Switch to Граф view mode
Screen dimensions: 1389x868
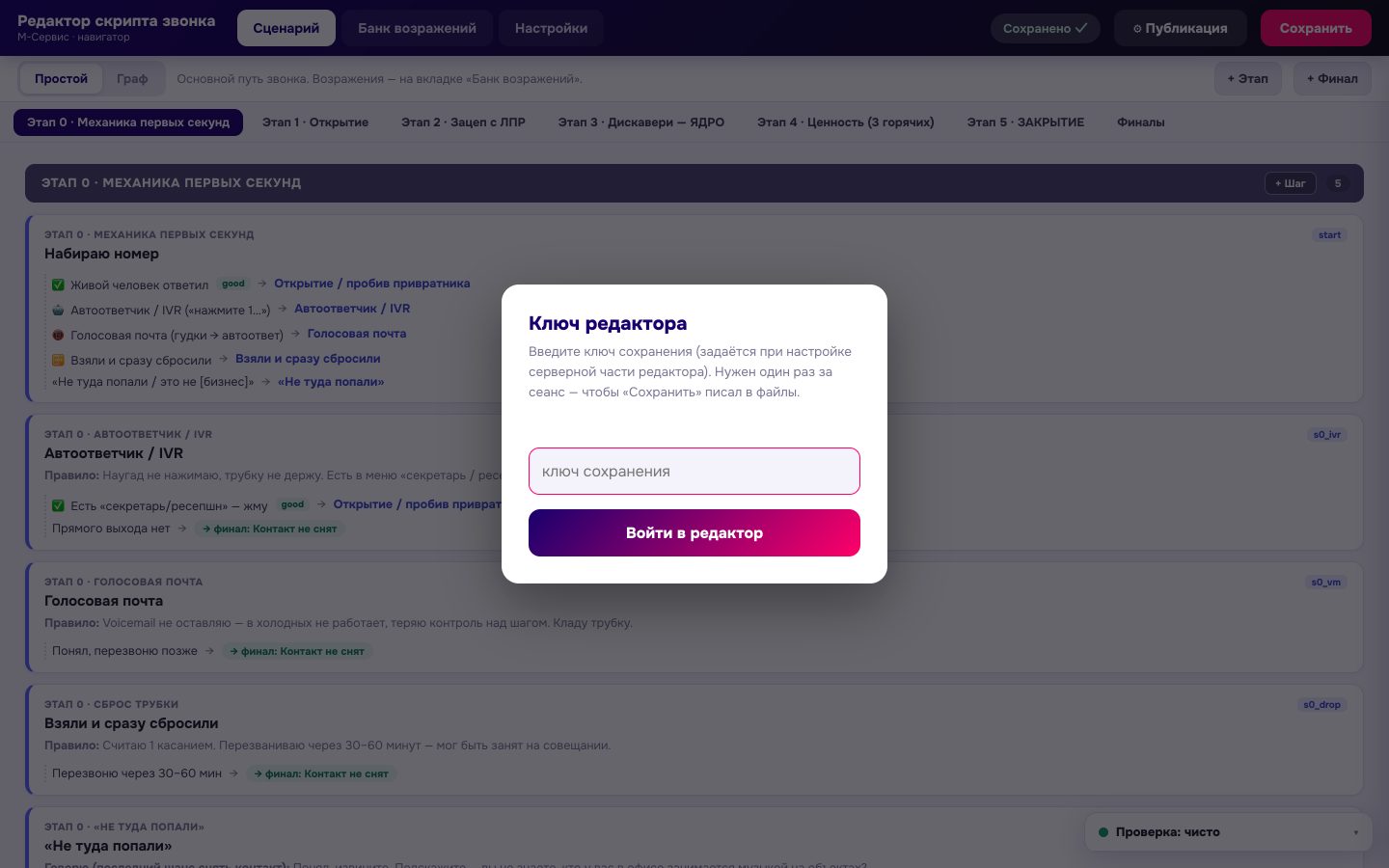(132, 78)
